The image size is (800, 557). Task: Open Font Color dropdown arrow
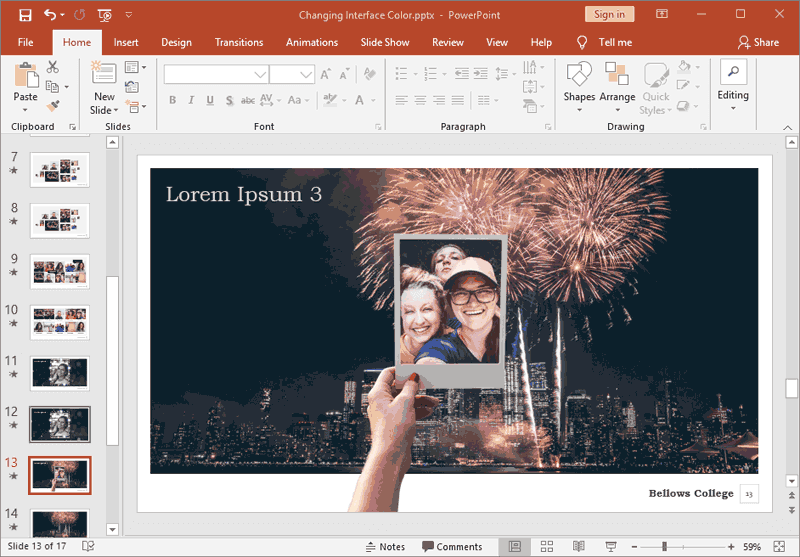pyautogui.click(x=373, y=100)
